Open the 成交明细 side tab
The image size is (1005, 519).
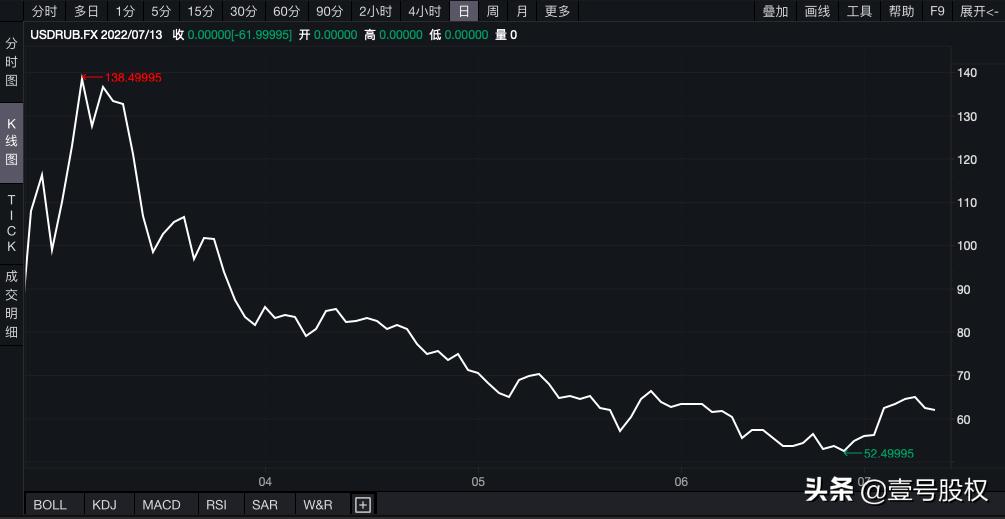pyautogui.click(x=12, y=303)
